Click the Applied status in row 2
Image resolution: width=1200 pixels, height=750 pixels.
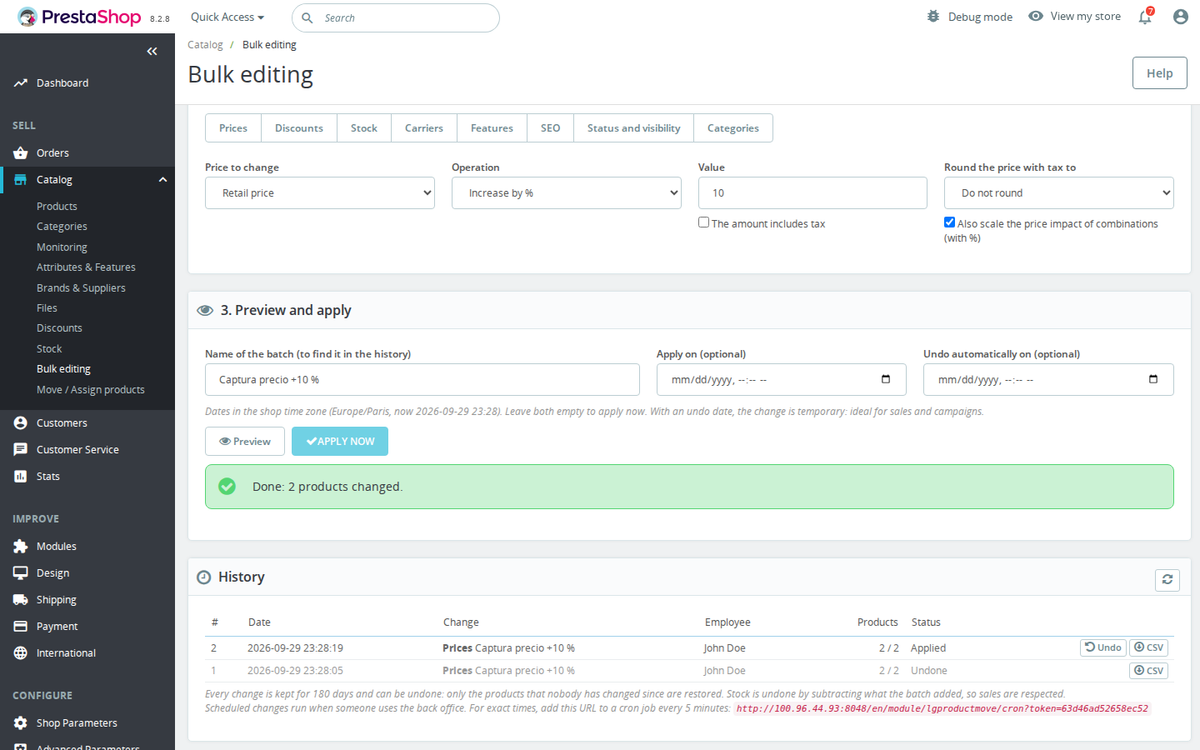[929, 648]
